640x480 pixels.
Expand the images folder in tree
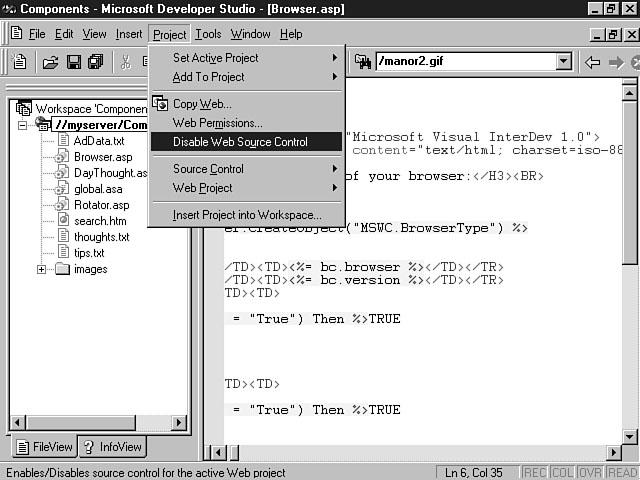point(41,269)
